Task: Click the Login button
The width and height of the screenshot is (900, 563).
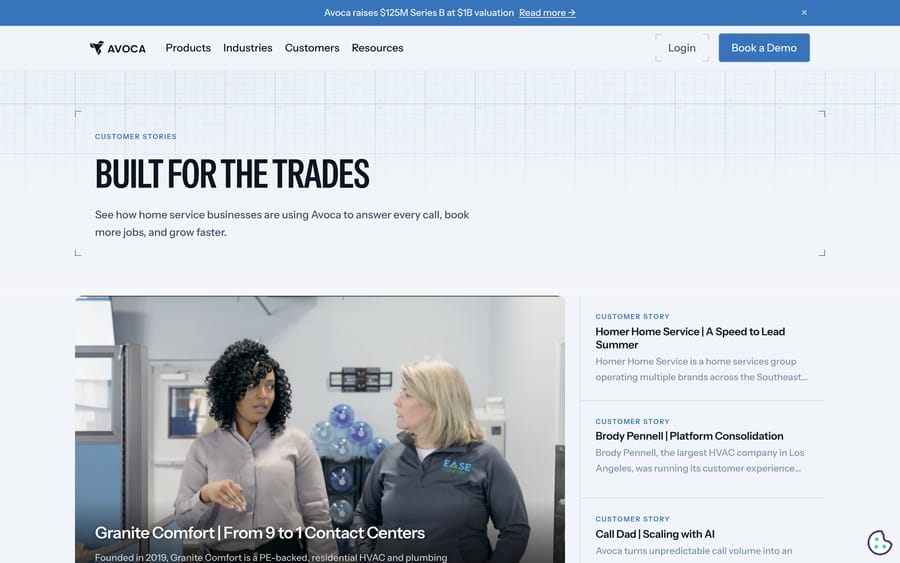Action: click(x=682, y=48)
